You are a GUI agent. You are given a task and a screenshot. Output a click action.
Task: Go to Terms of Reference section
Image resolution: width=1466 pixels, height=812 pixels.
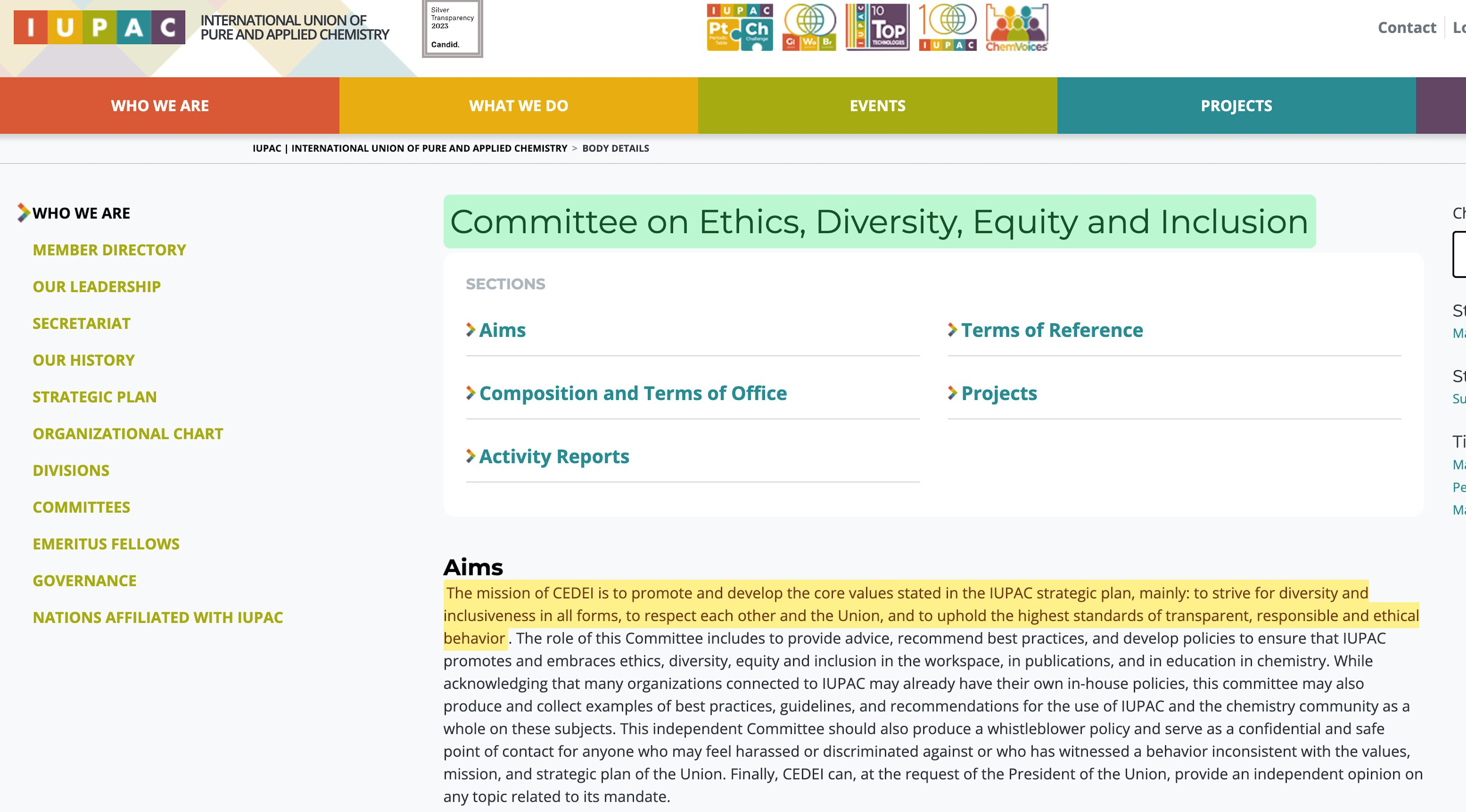tap(1052, 330)
